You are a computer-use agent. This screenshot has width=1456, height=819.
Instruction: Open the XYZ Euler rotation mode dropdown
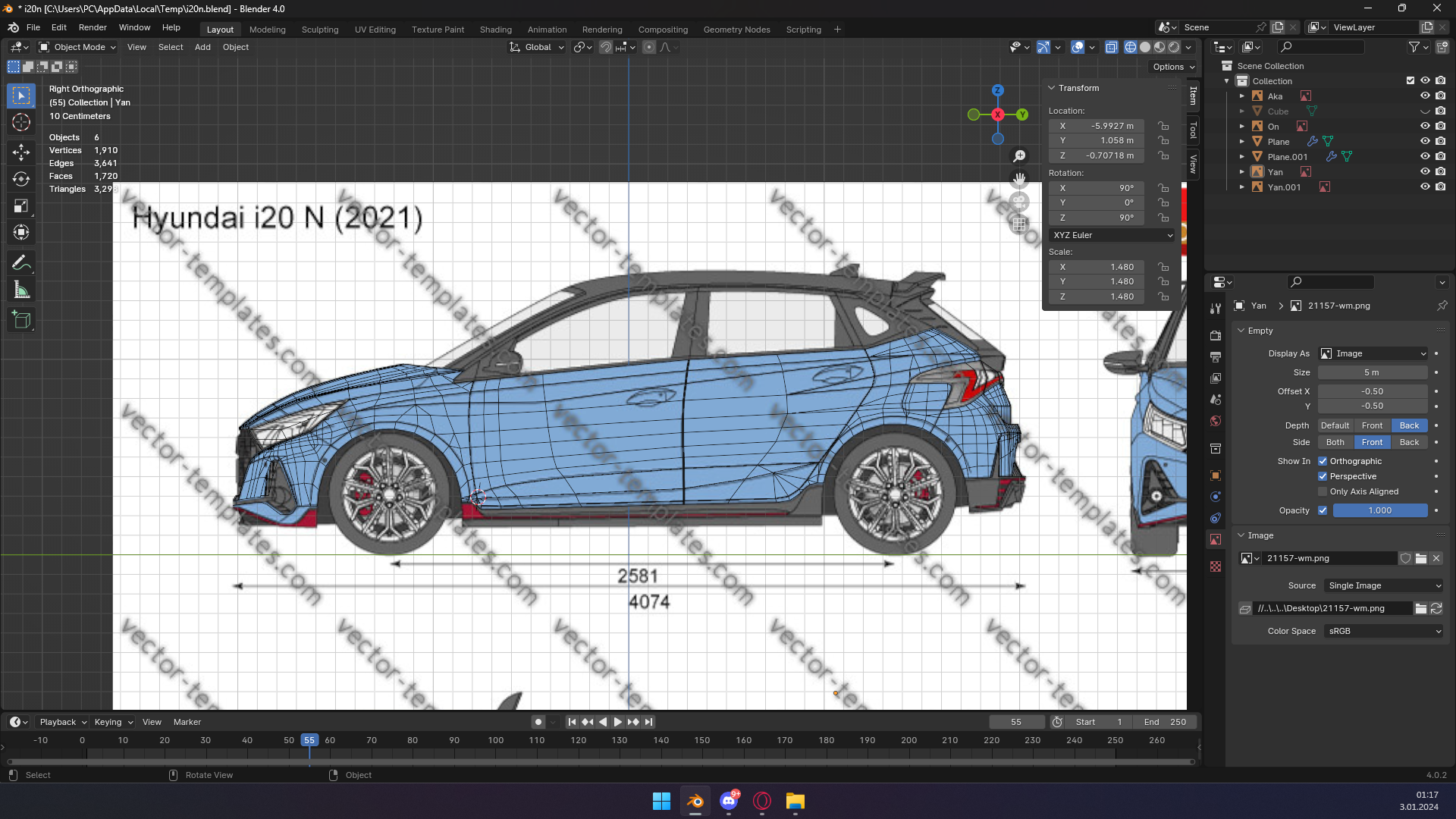coord(1112,235)
